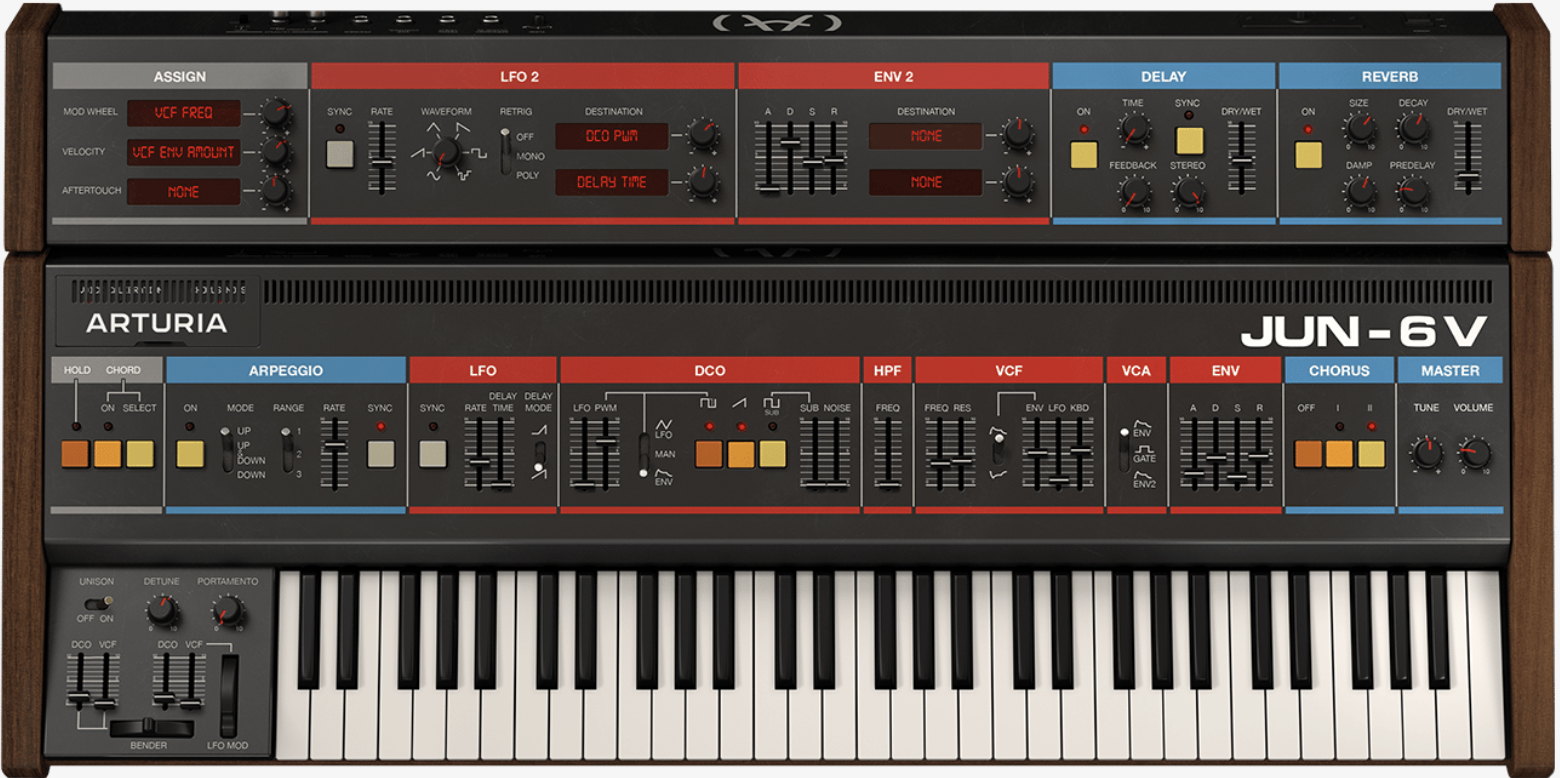Toggle the Unison off/on switch
The width and height of the screenshot is (1560, 778).
click(96, 602)
